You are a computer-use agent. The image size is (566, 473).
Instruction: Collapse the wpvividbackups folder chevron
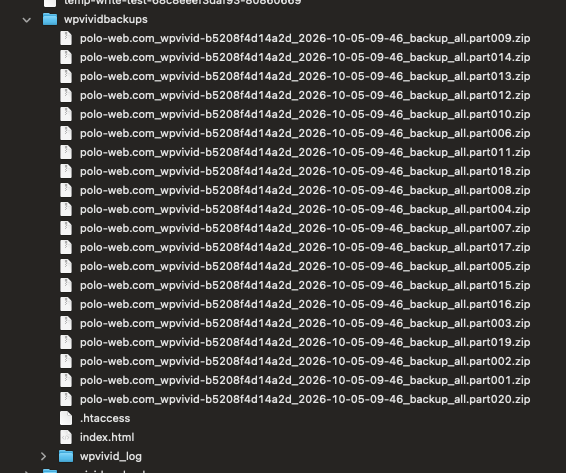pyautogui.click(x=27, y=20)
